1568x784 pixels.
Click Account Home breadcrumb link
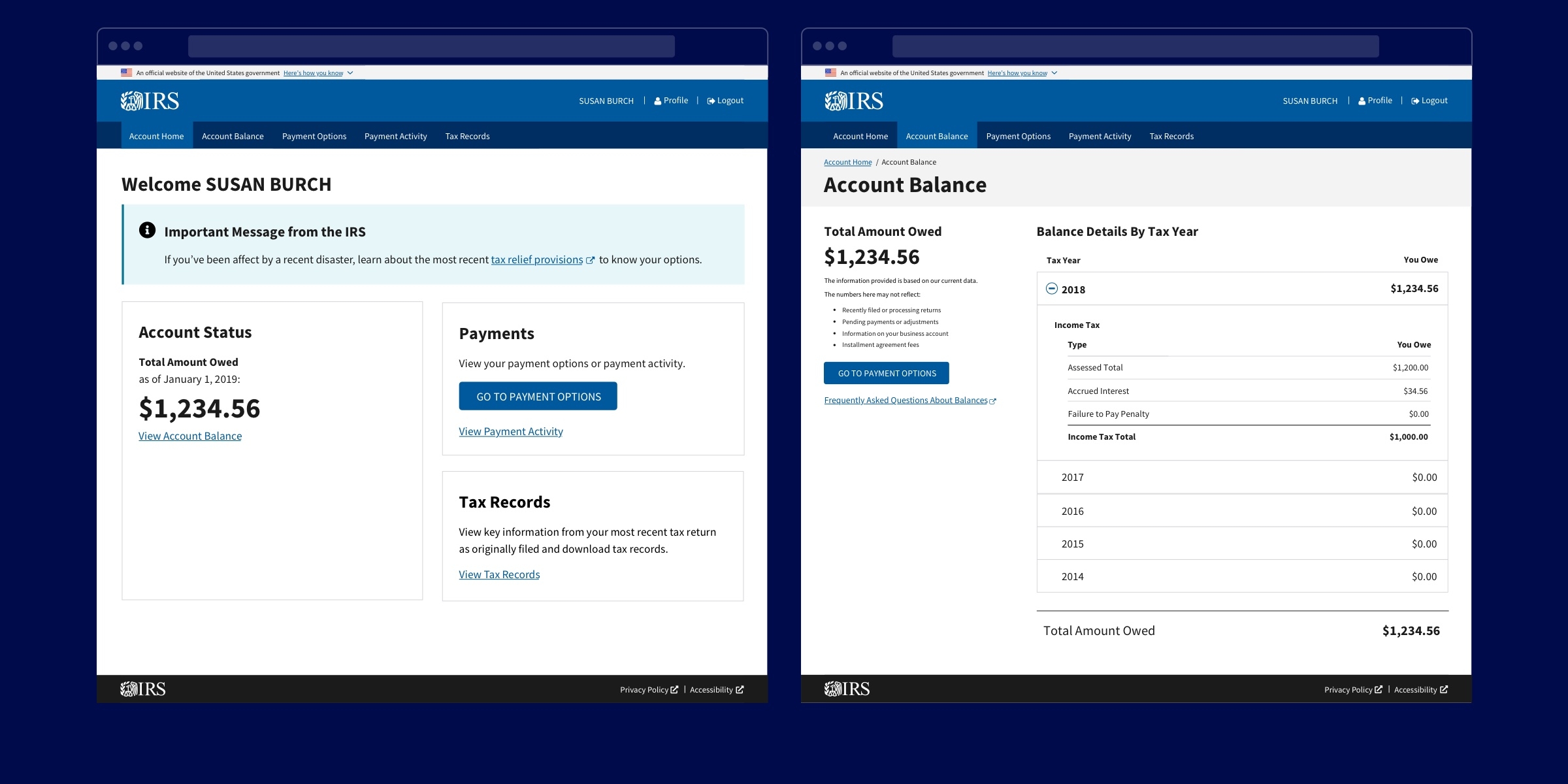pyautogui.click(x=847, y=162)
